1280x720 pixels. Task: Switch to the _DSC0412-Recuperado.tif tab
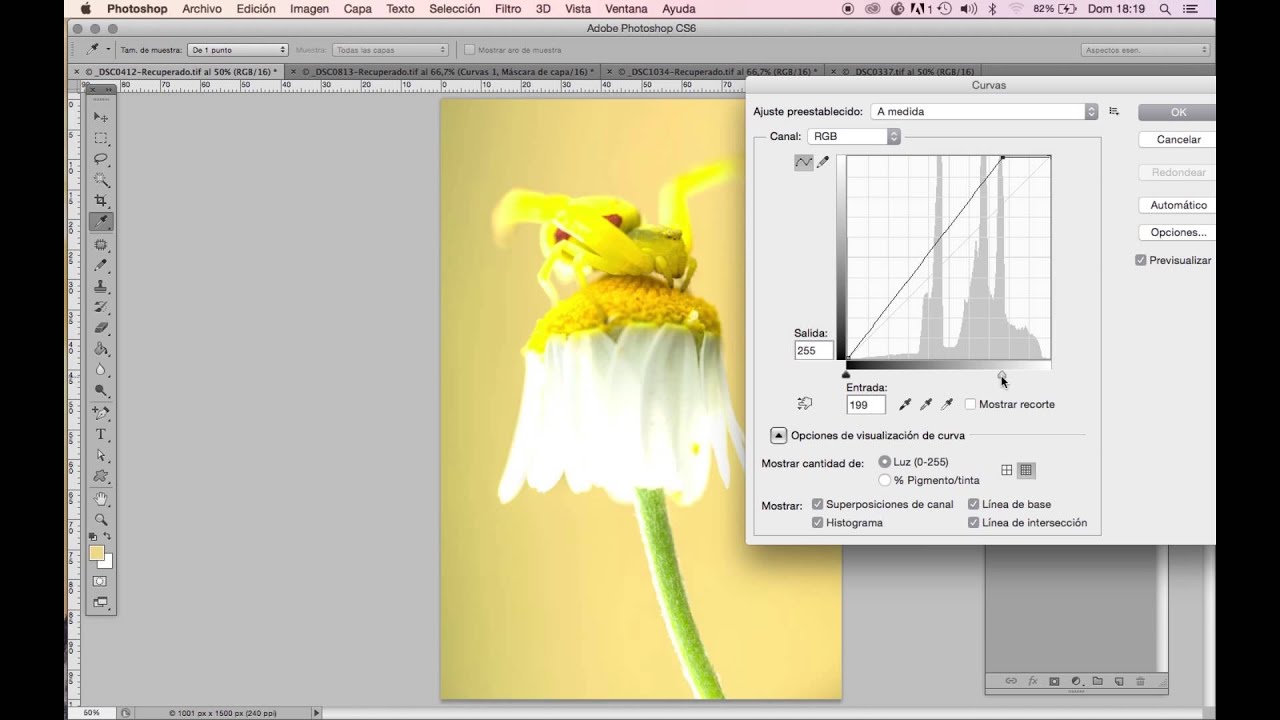(181, 72)
